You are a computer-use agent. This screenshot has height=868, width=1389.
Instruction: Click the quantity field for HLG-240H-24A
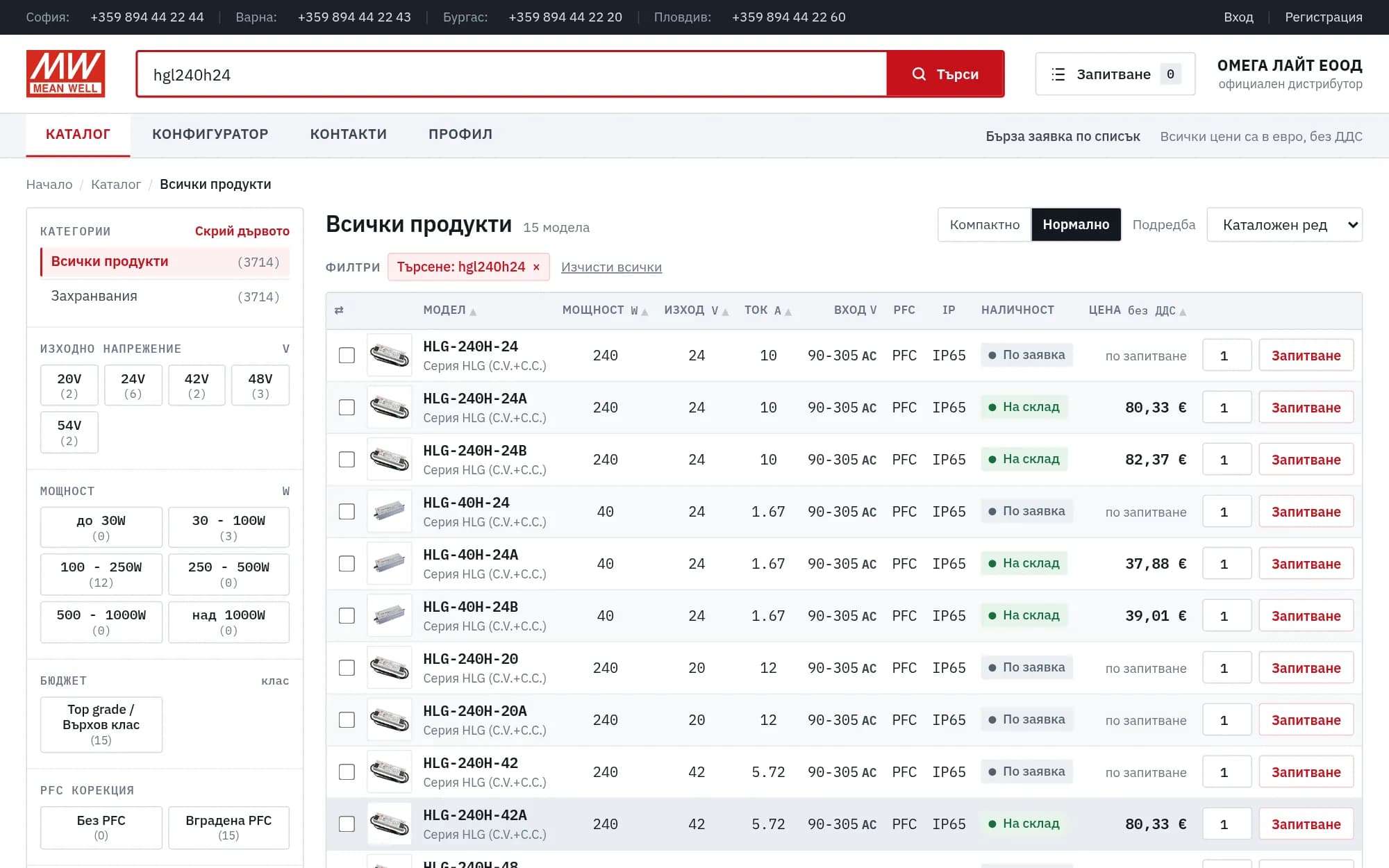(1226, 408)
